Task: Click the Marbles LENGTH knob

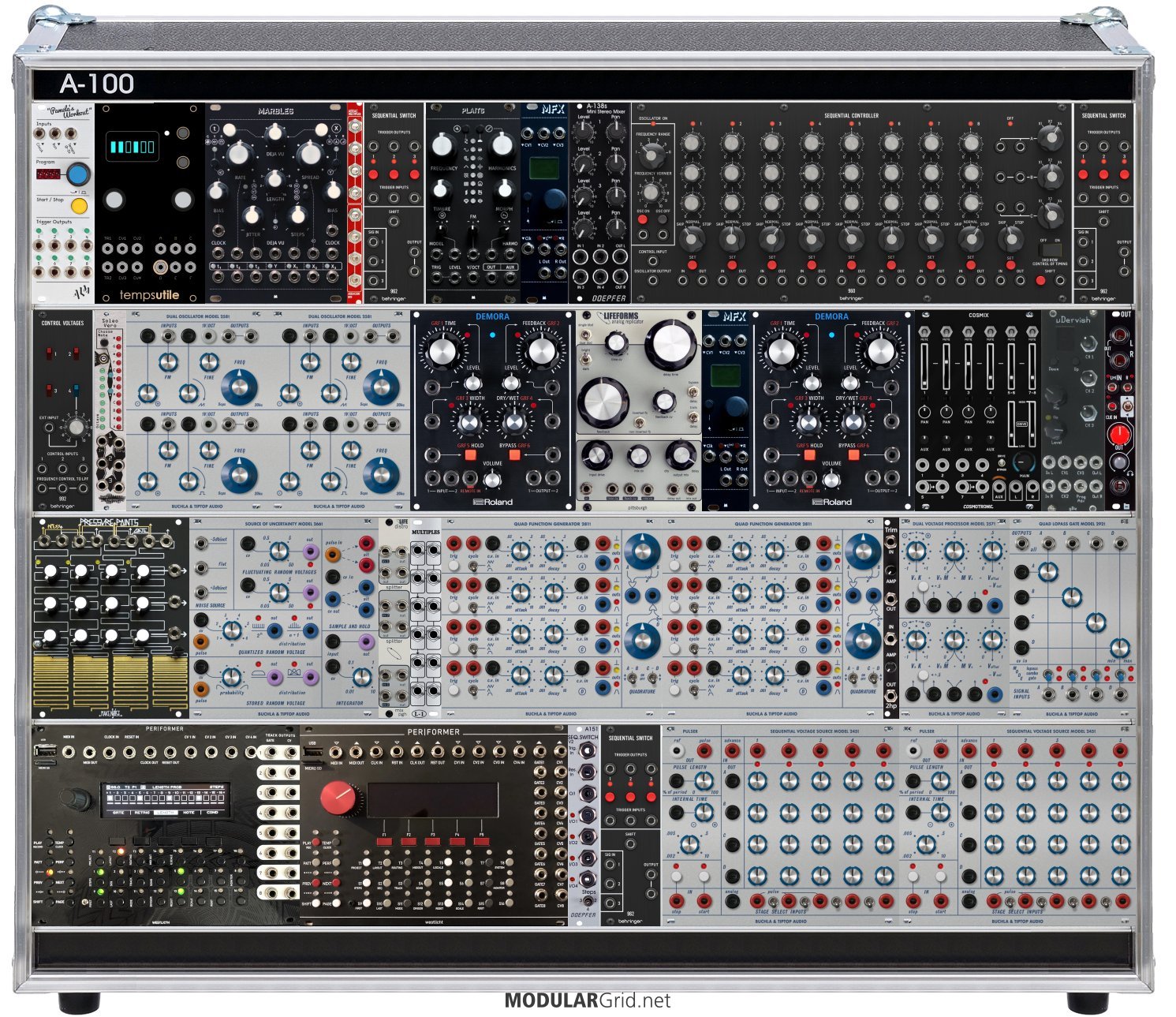Action: click(x=274, y=180)
